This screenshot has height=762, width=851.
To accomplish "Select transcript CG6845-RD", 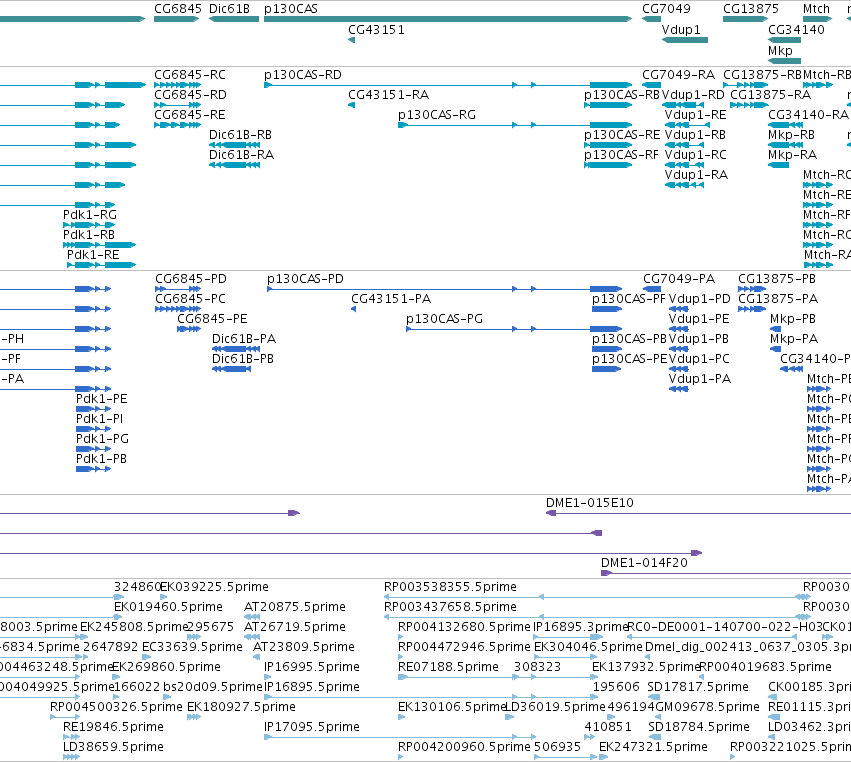I will pos(190,94).
